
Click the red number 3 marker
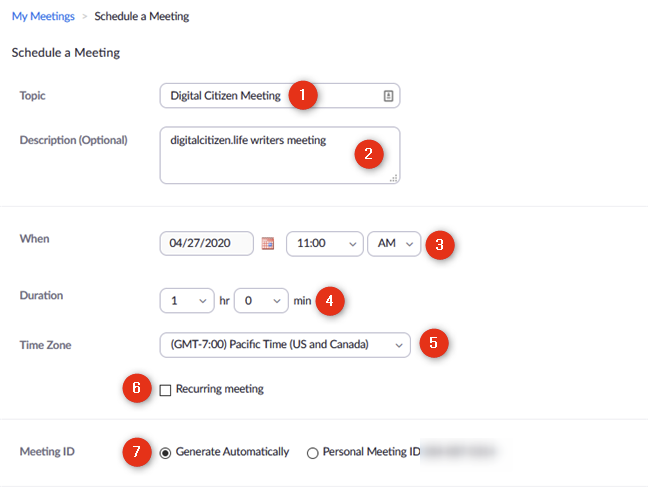tap(440, 244)
